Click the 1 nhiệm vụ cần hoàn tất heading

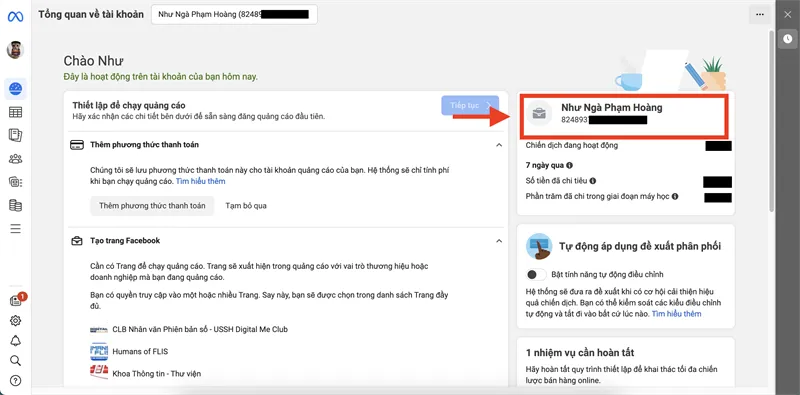click(580, 353)
